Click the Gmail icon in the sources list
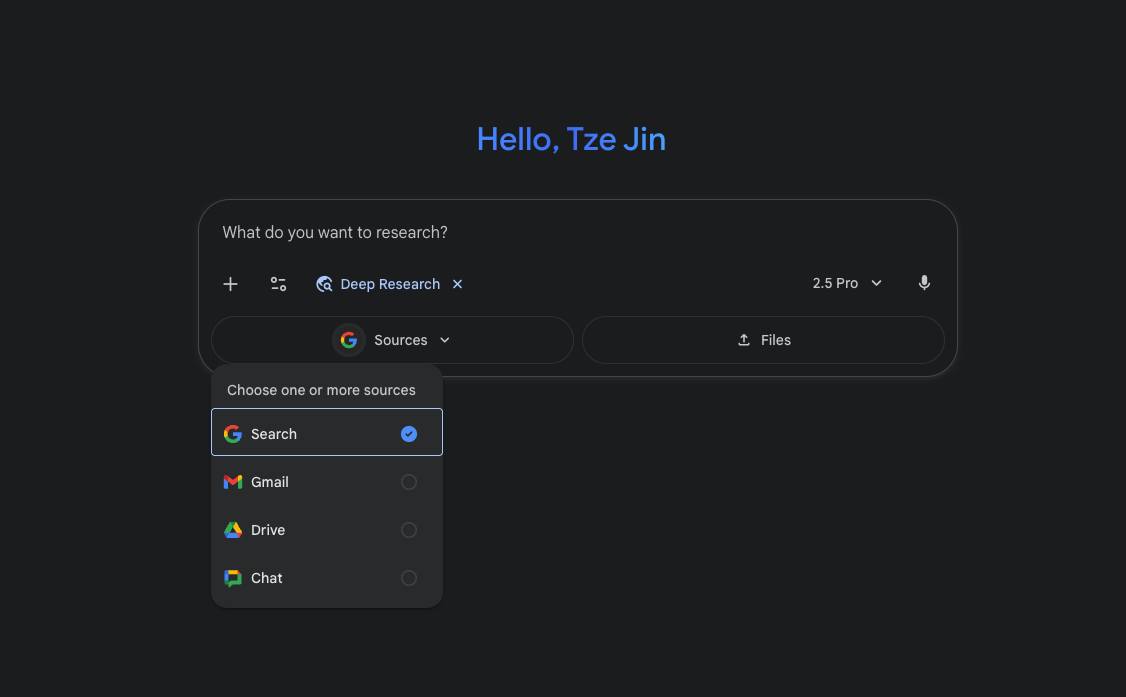The height and width of the screenshot is (697, 1126). (x=233, y=481)
